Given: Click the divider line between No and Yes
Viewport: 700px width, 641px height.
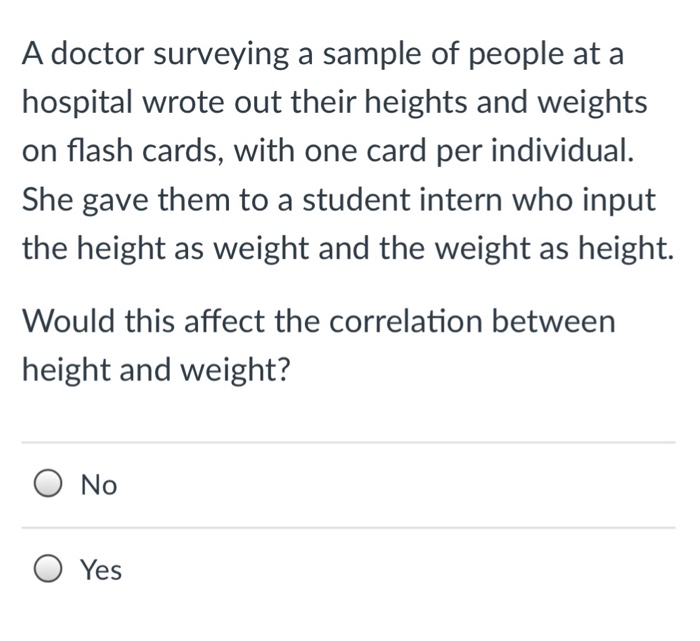Looking at the screenshot, I should (348, 528).
